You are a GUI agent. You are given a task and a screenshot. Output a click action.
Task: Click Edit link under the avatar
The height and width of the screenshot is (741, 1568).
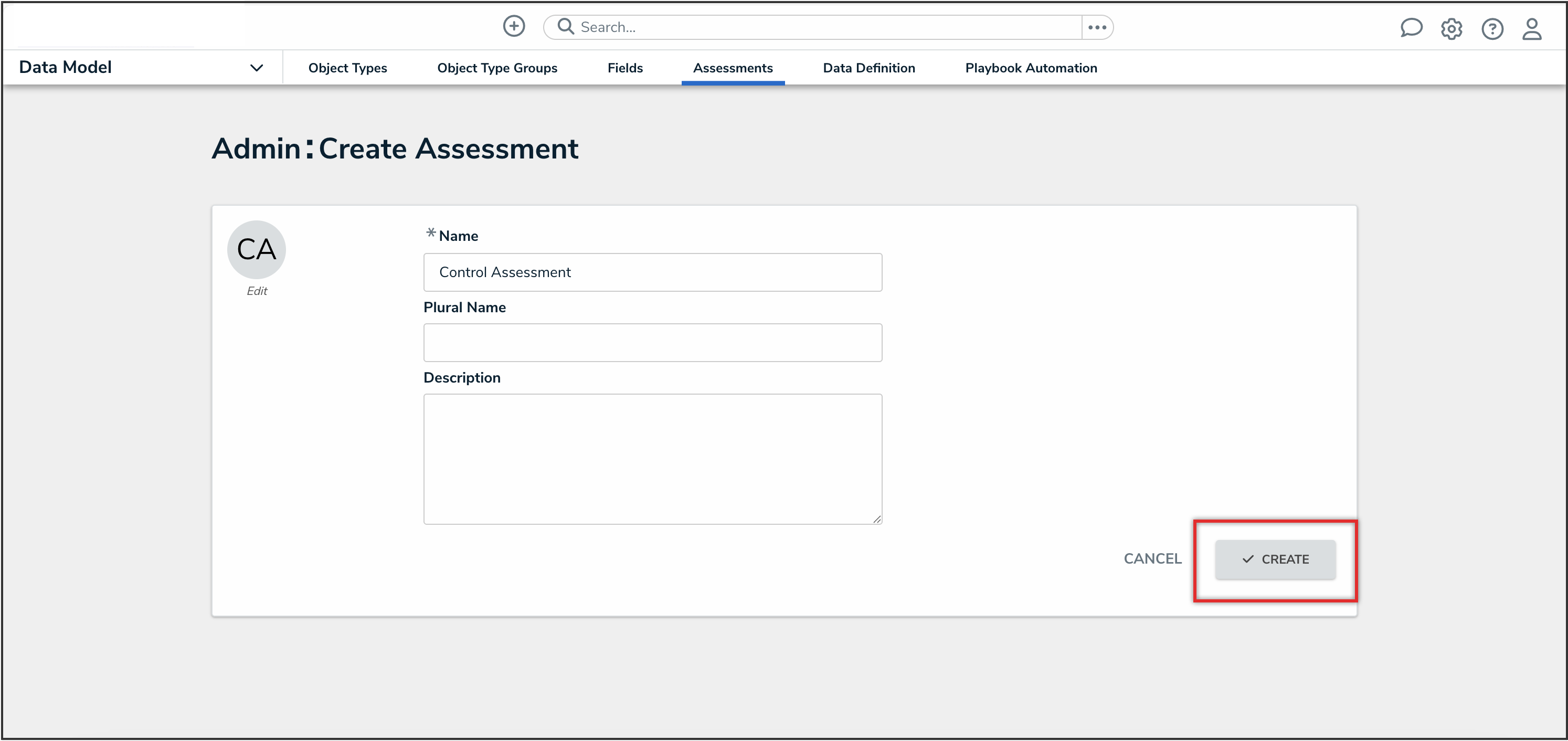256,291
